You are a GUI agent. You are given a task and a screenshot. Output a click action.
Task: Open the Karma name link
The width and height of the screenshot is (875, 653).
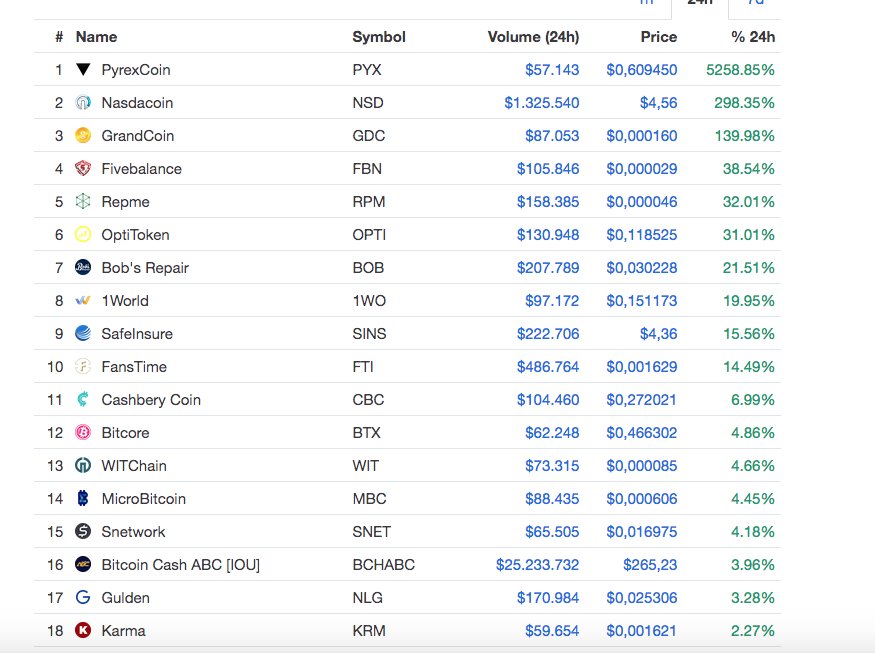coord(123,631)
